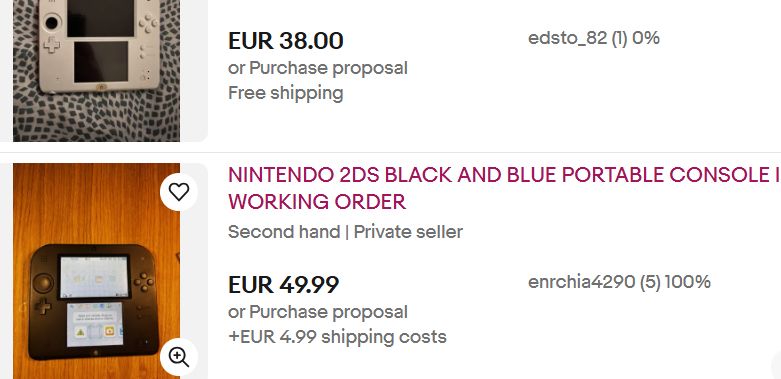Click the (1) feedback count for edsto_82
This screenshot has height=379, width=781.
[619, 38]
